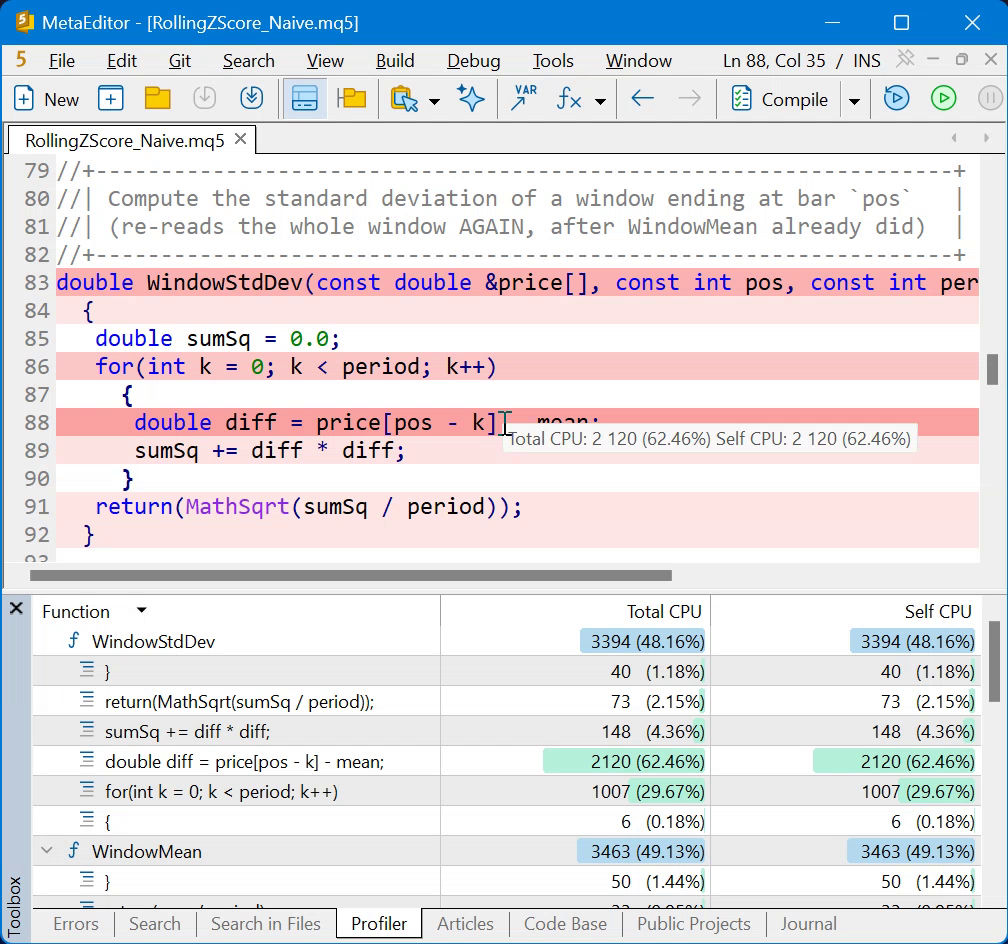Viewport: 1008px width, 944px height.
Task: Open the Window menu
Action: 639,60
